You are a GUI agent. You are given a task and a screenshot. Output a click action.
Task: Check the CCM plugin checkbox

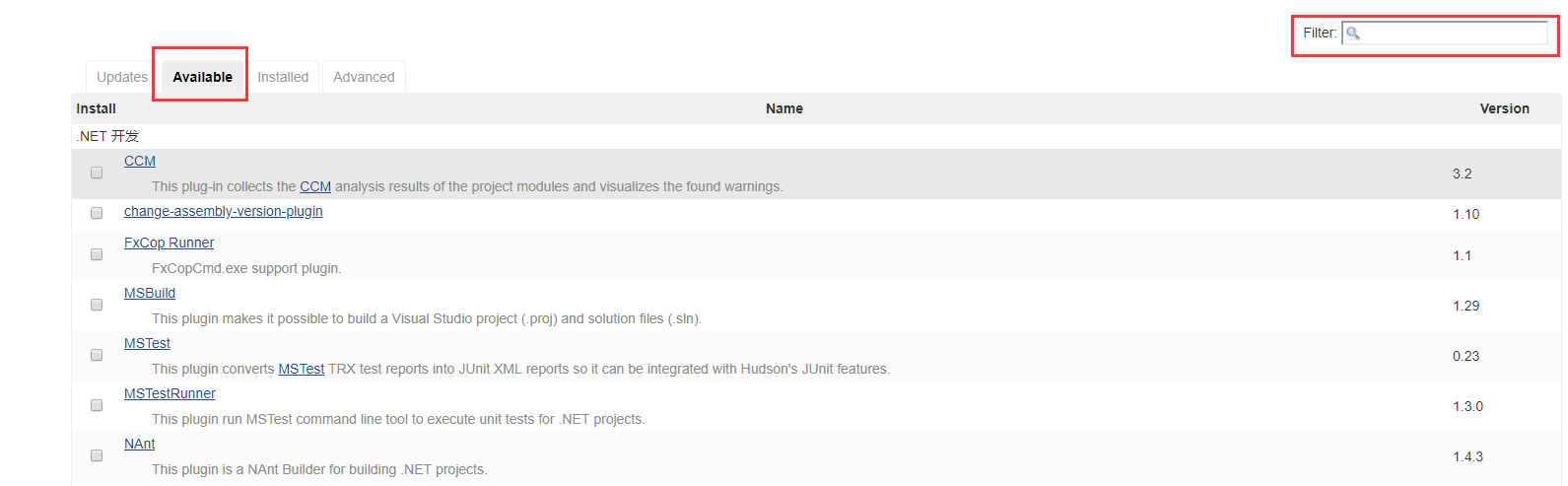[97, 173]
